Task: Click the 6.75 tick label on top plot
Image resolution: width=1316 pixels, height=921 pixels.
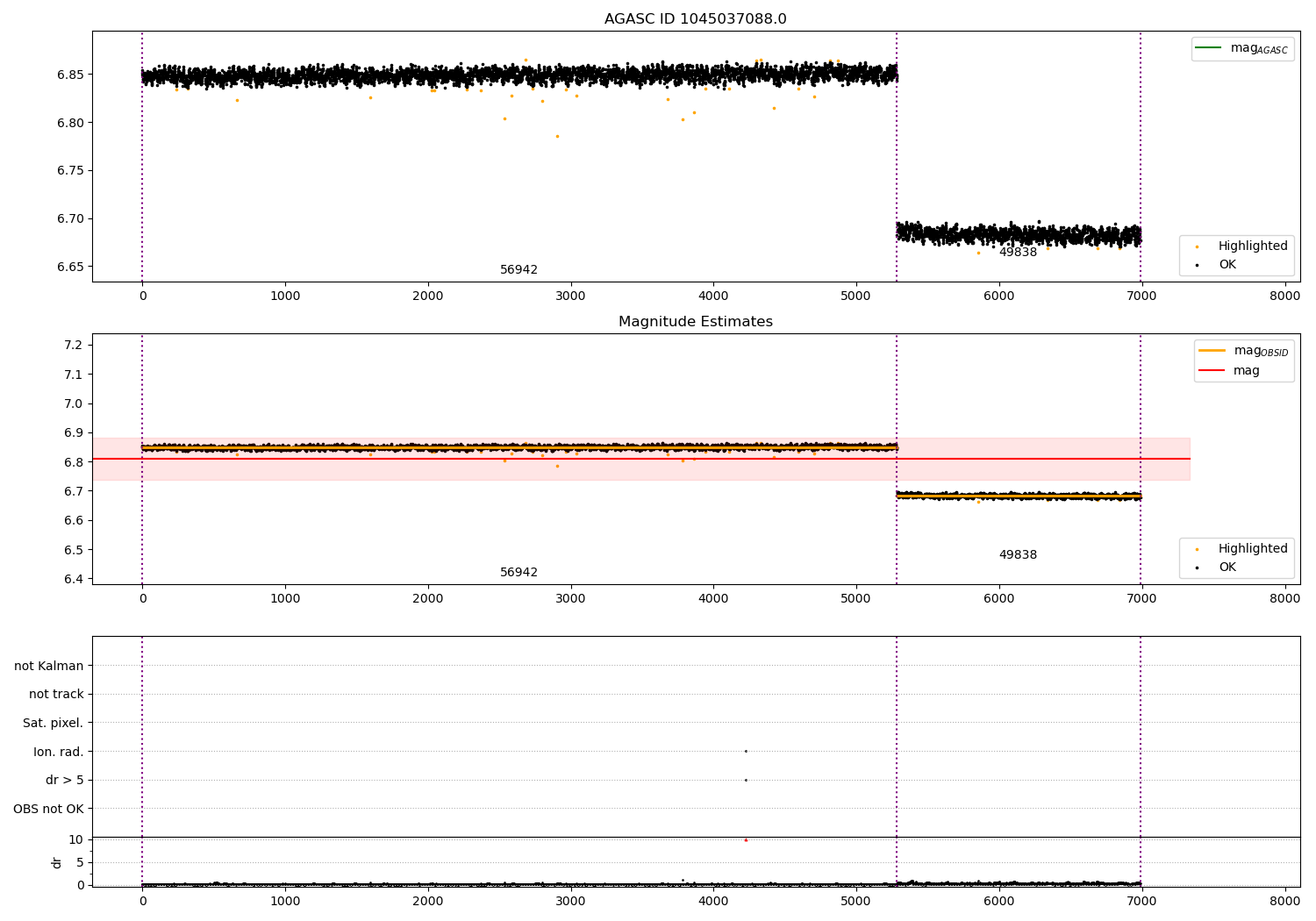Action: 70,171
